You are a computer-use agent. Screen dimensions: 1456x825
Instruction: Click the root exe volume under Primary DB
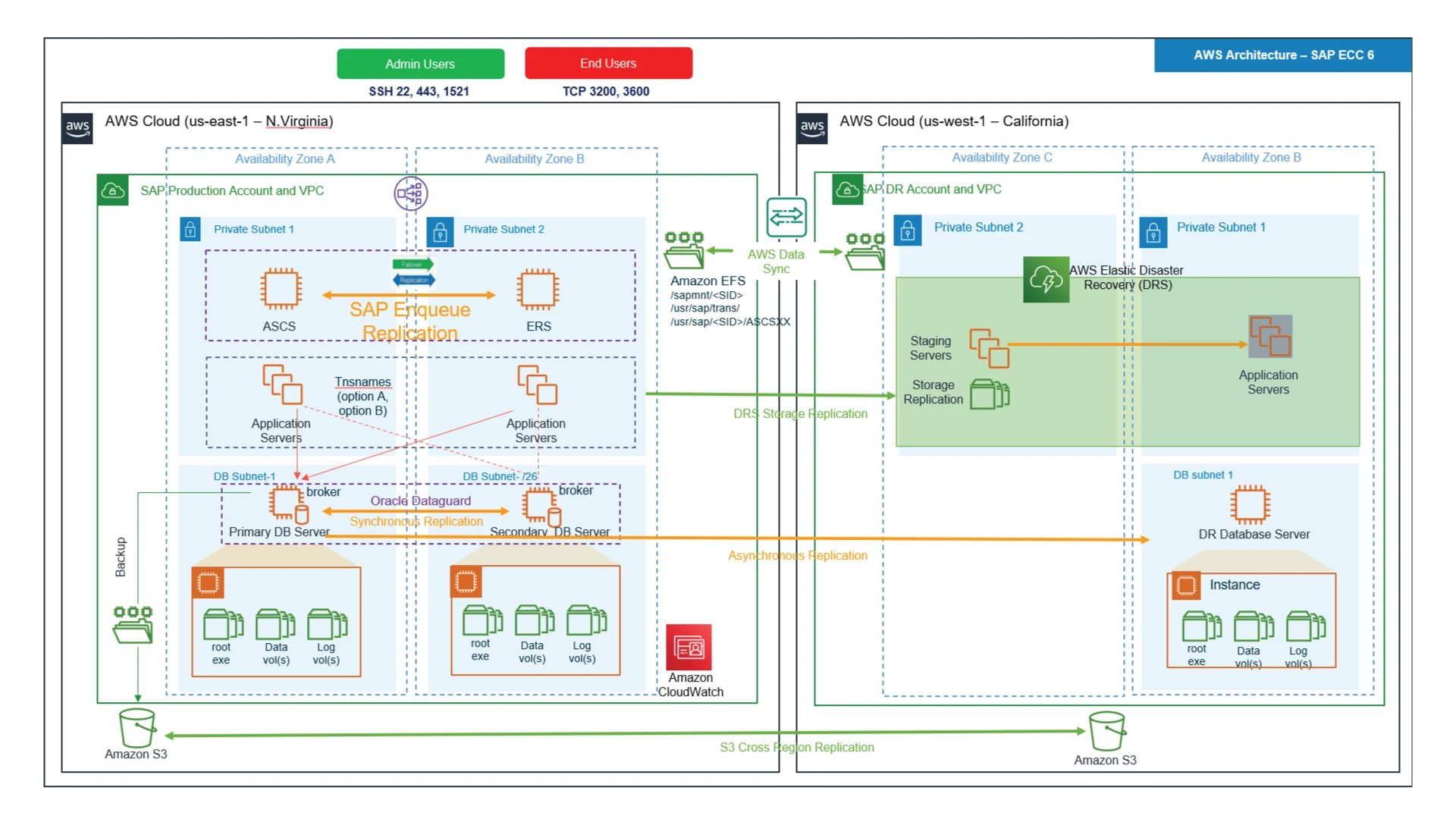tap(223, 624)
